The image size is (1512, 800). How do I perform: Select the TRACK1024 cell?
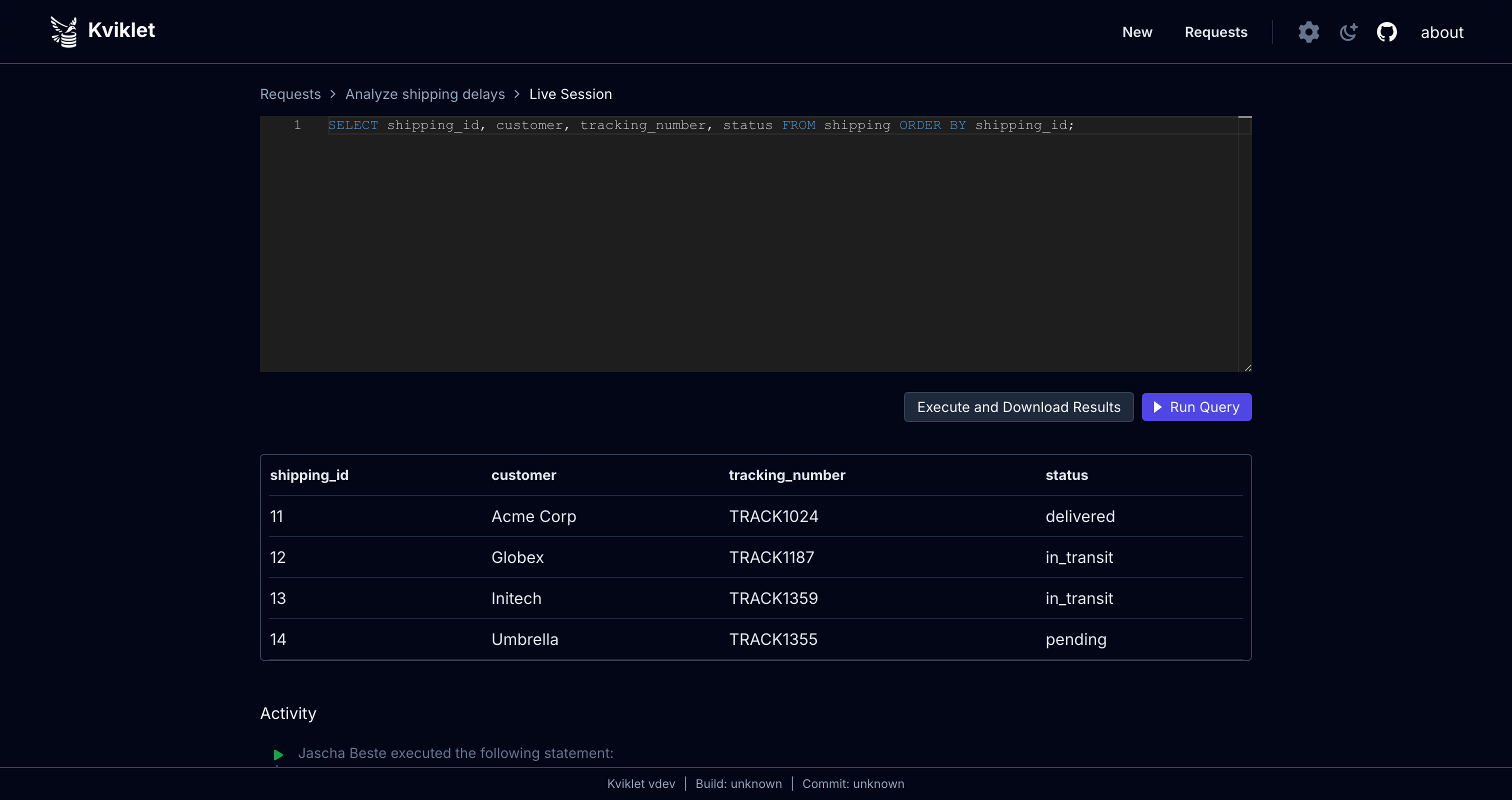coord(773,516)
